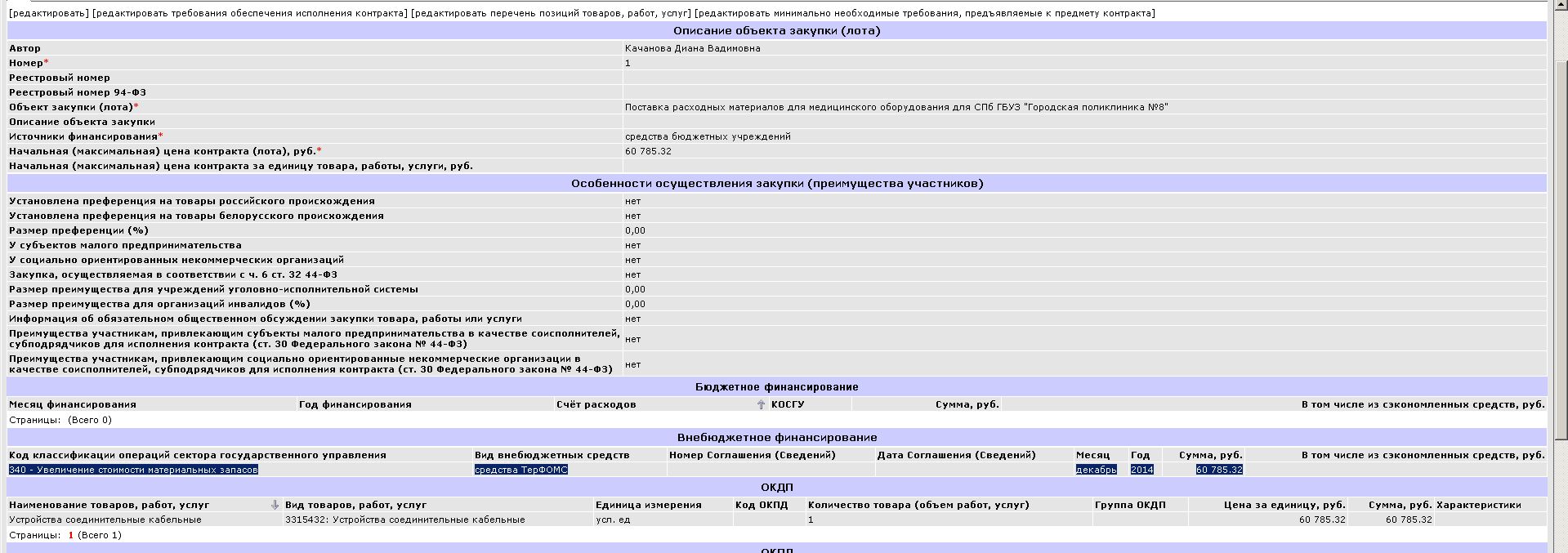1568x553 pixels.
Task: Click Описание объекта закупки (лота) section header
Action: (777, 31)
